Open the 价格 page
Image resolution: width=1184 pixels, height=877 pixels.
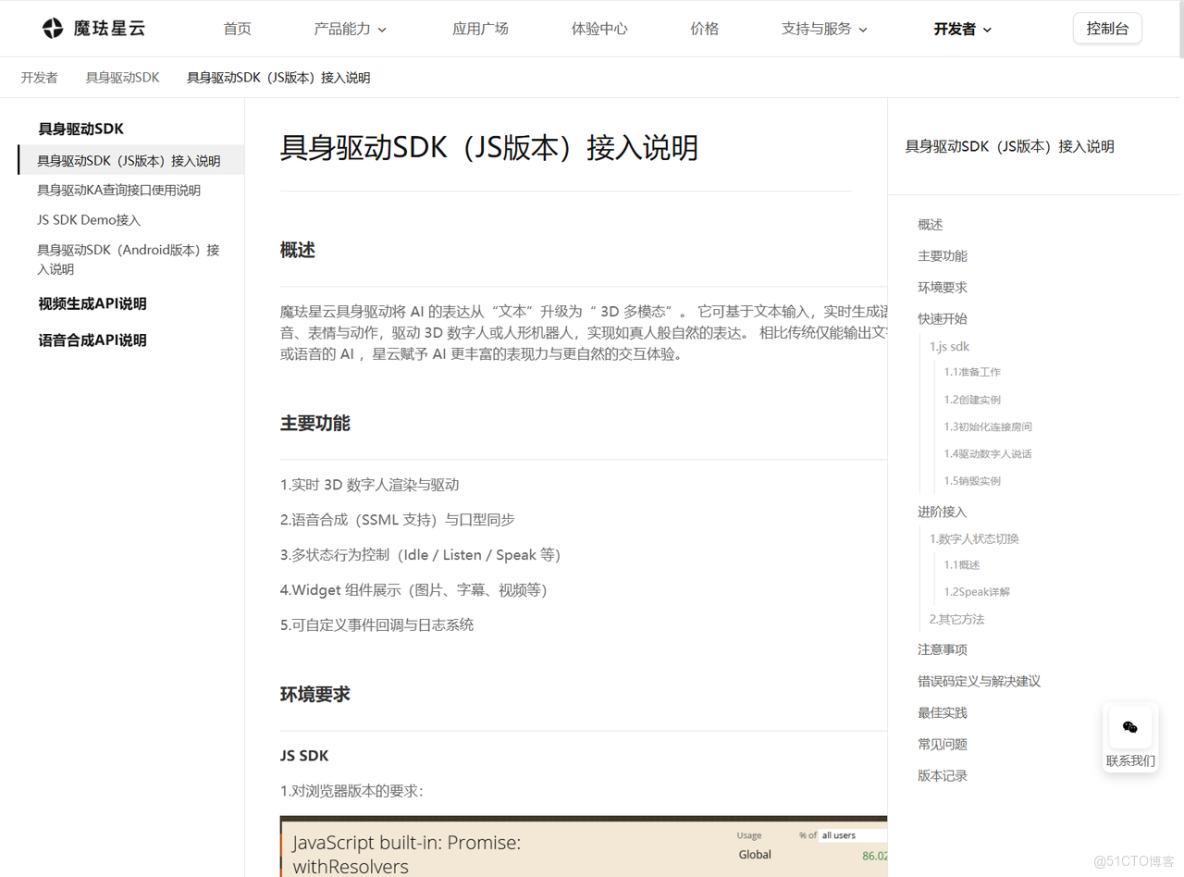coord(704,28)
